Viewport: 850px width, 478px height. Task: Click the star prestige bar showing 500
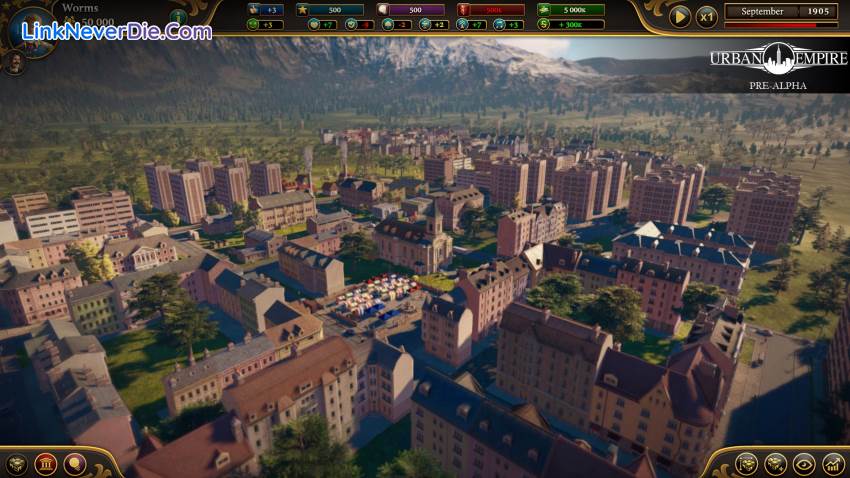(330, 10)
